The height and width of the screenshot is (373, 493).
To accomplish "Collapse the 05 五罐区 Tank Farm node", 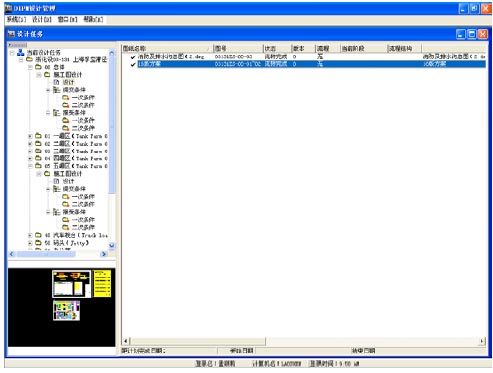I will pos(30,166).
